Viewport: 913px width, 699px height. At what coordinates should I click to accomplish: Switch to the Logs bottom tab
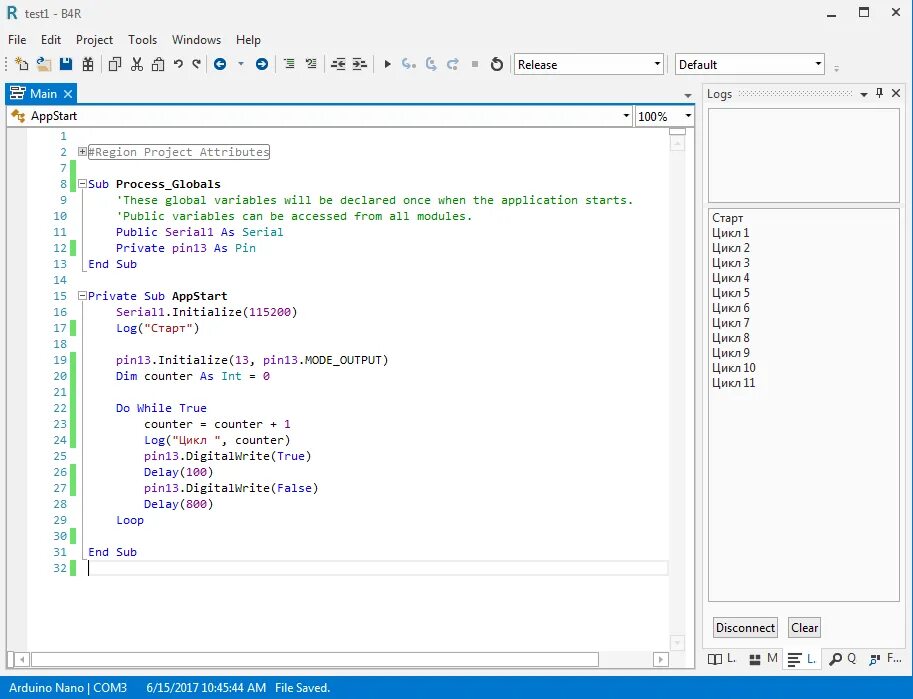802,659
